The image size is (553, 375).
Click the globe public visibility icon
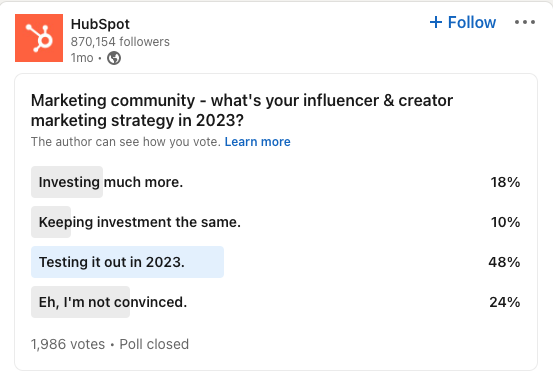(x=114, y=58)
